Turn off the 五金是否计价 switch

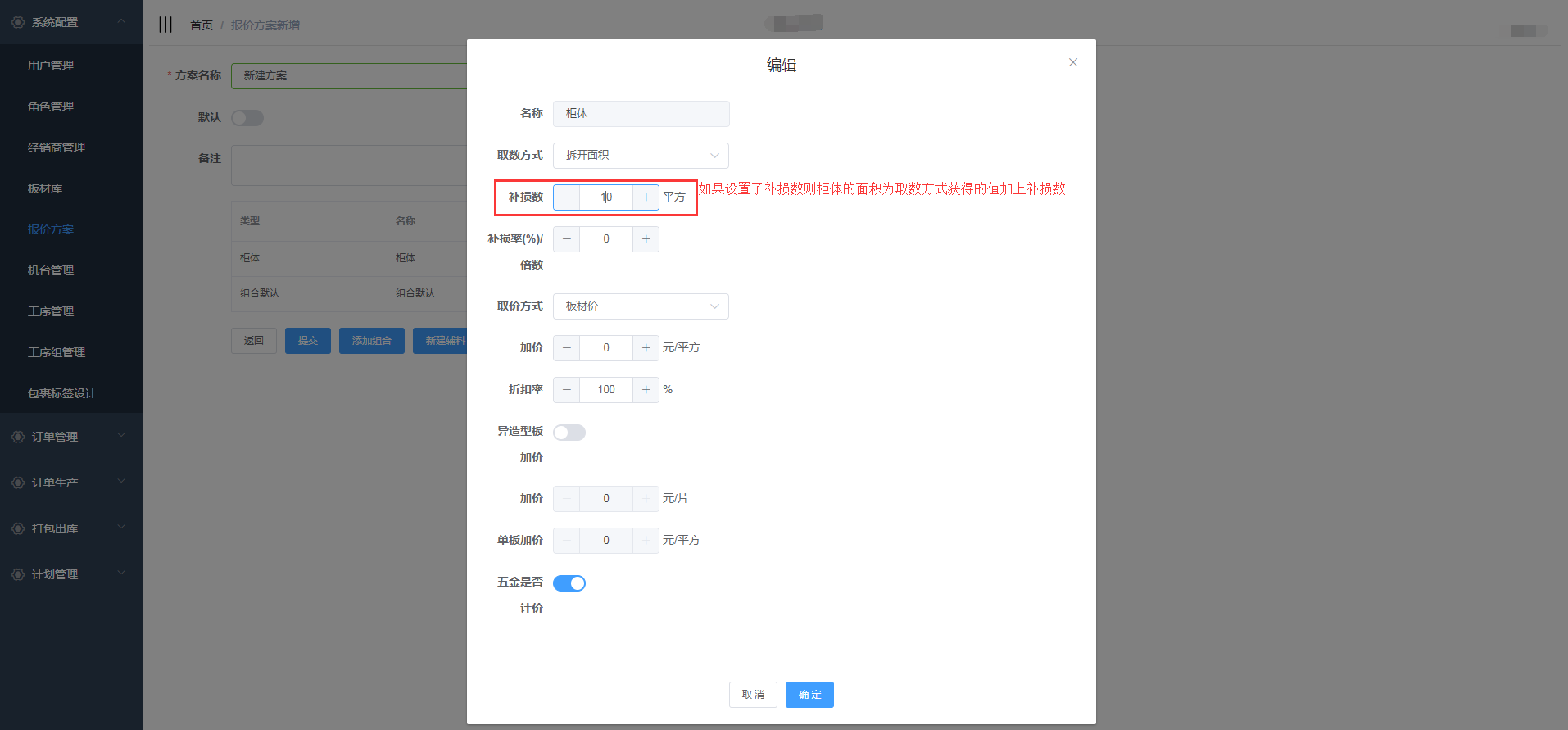click(x=569, y=583)
